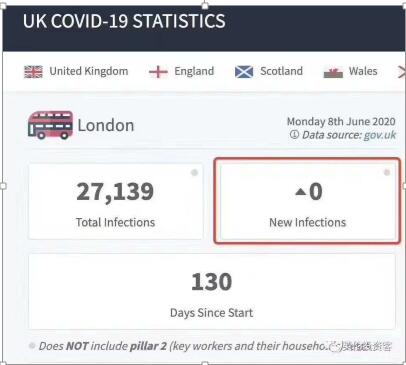Click the grey dot in Total Infections card

(194, 172)
